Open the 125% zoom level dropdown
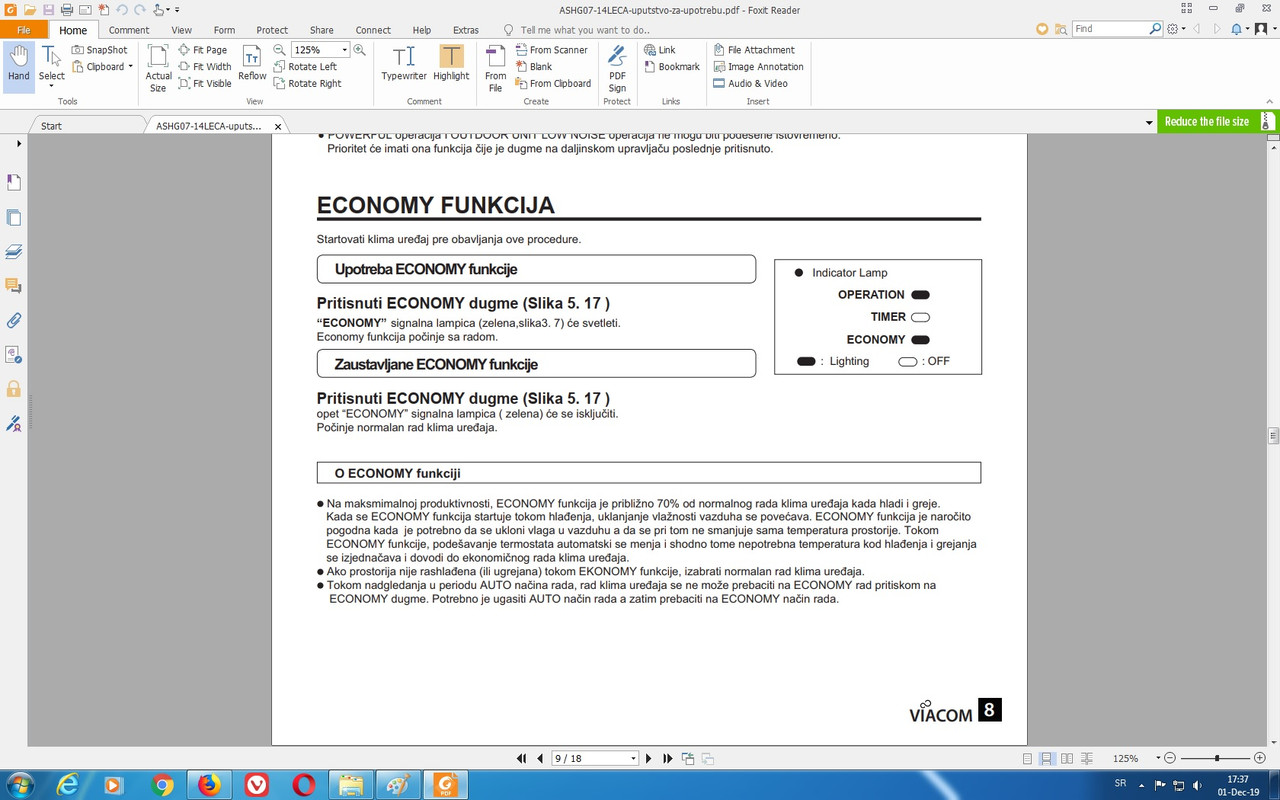This screenshot has height=800, width=1280. coord(345,50)
